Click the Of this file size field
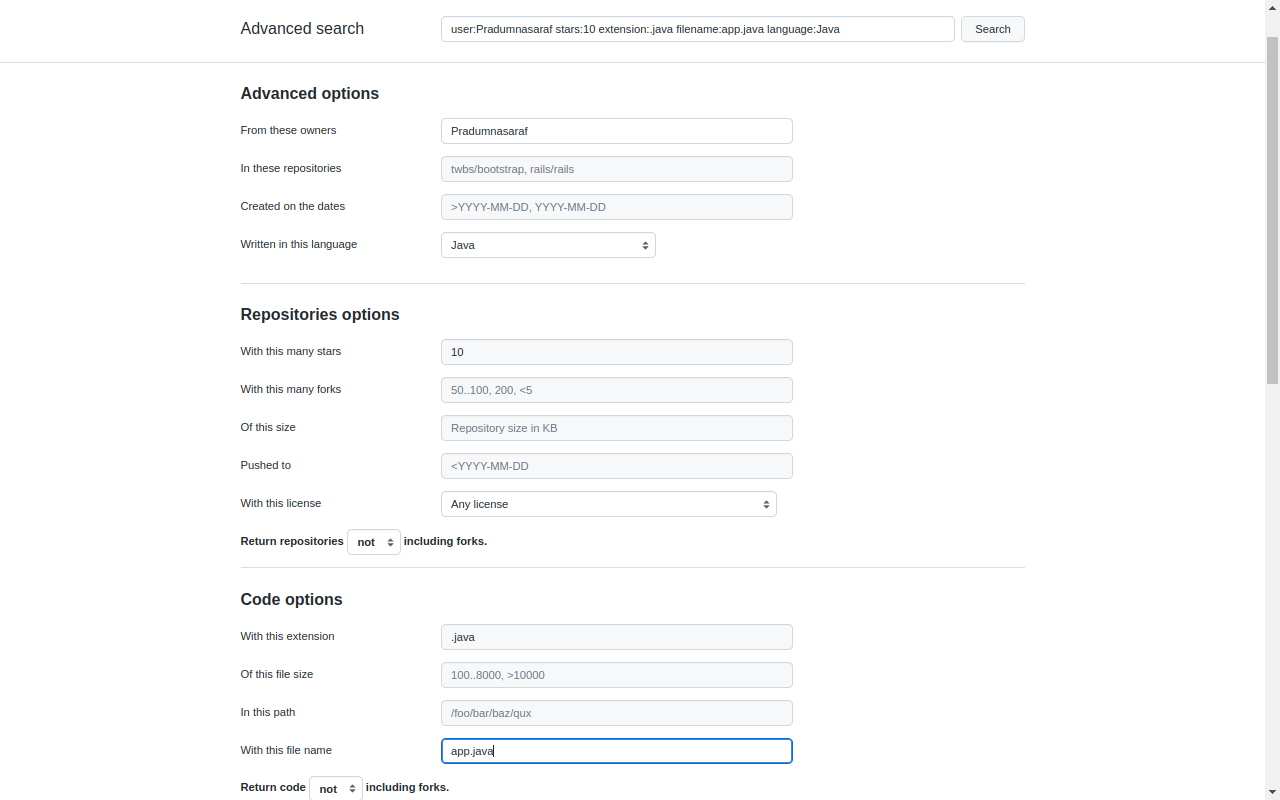 (616, 675)
